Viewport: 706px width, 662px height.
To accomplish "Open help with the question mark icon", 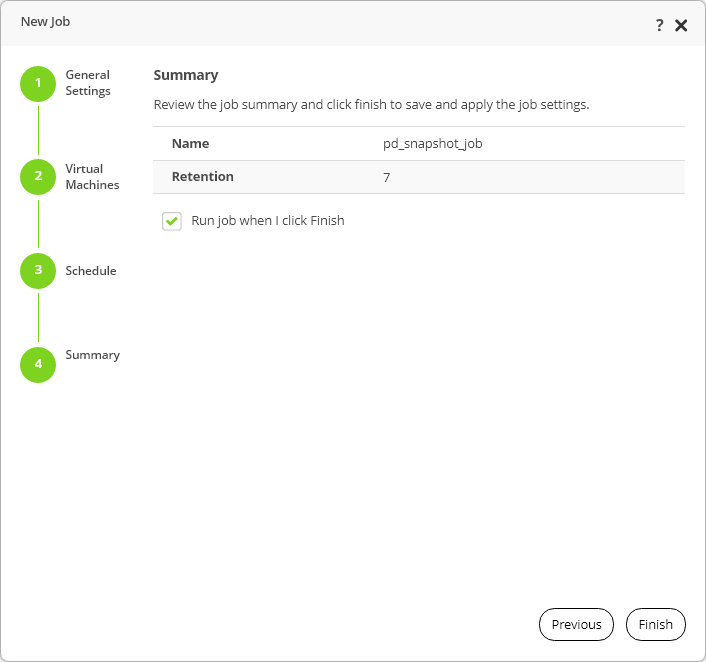I will click(659, 25).
